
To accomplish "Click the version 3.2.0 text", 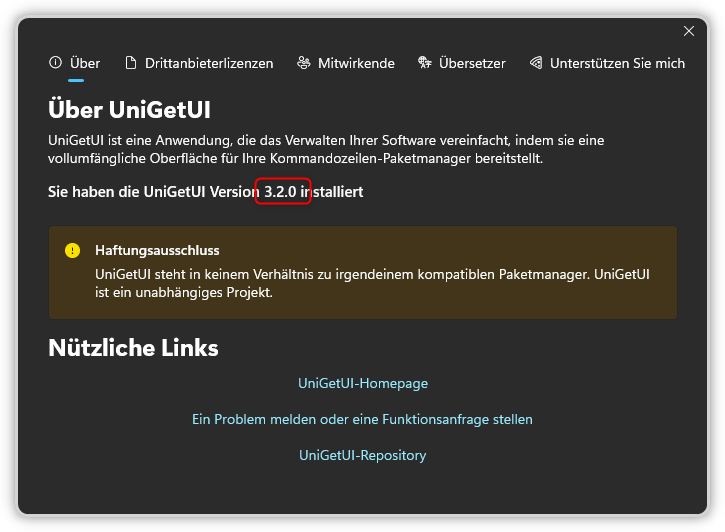I will (280, 191).
